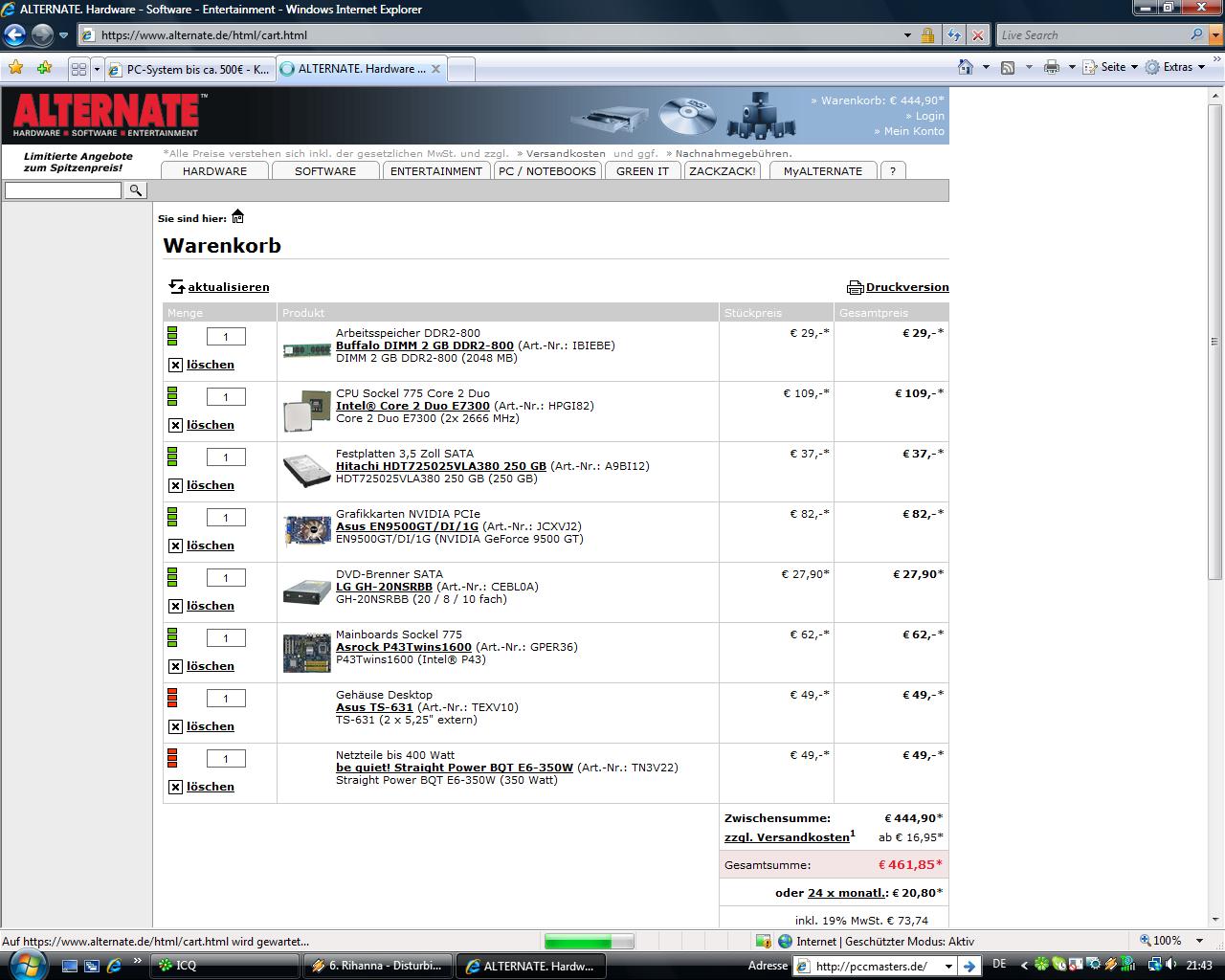Click the refresh page button
Screen dimensions: 1225x980
click(953, 35)
